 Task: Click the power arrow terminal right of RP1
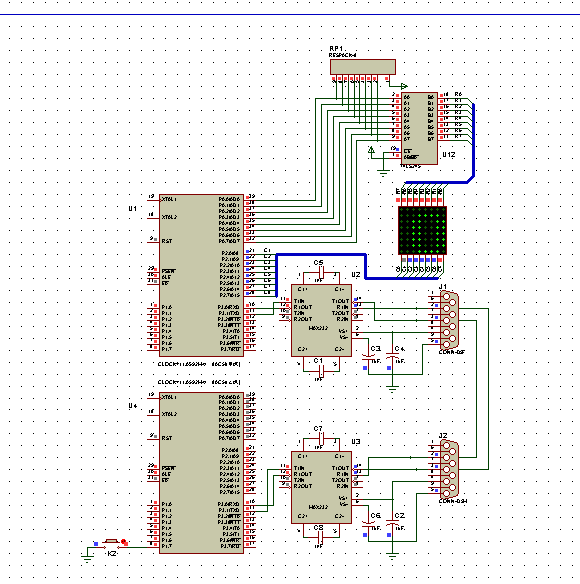404,86
